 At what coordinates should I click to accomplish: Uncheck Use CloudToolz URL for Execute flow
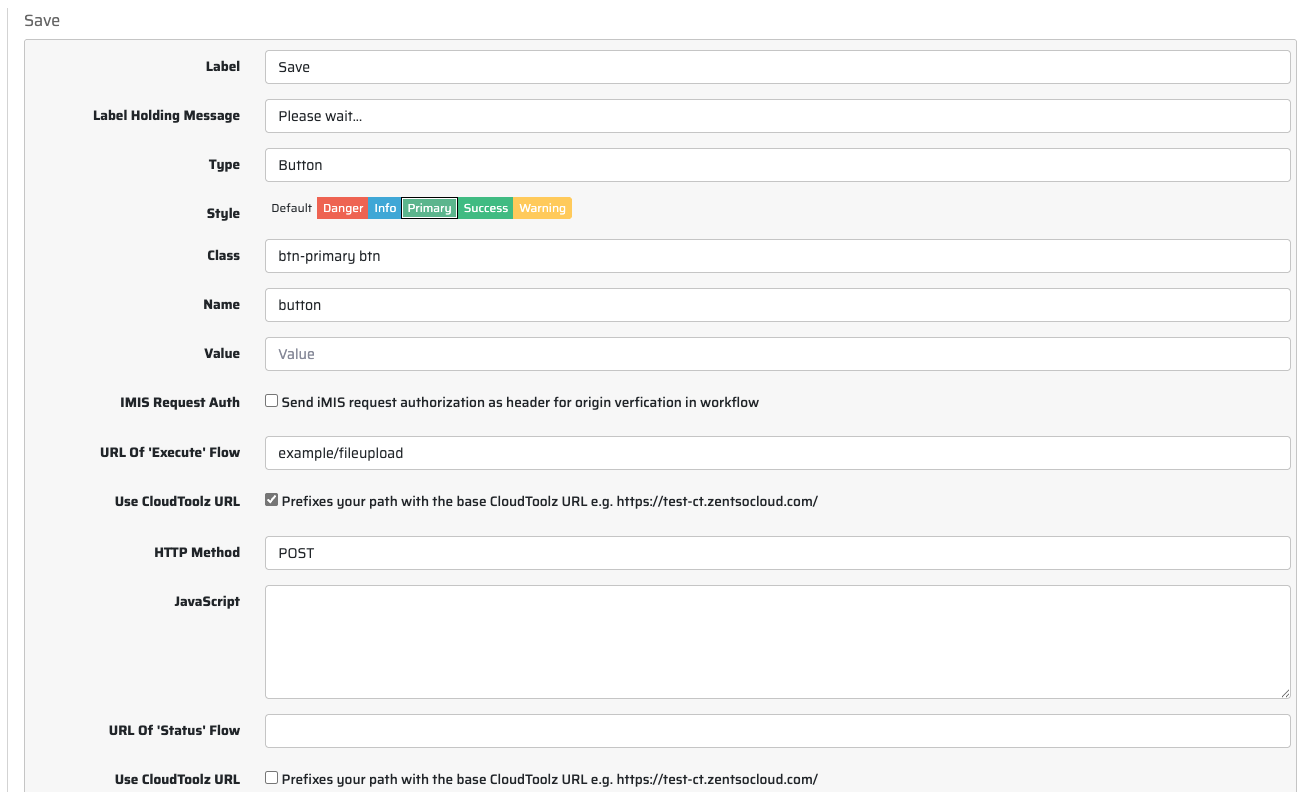pyautogui.click(x=271, y=500)
